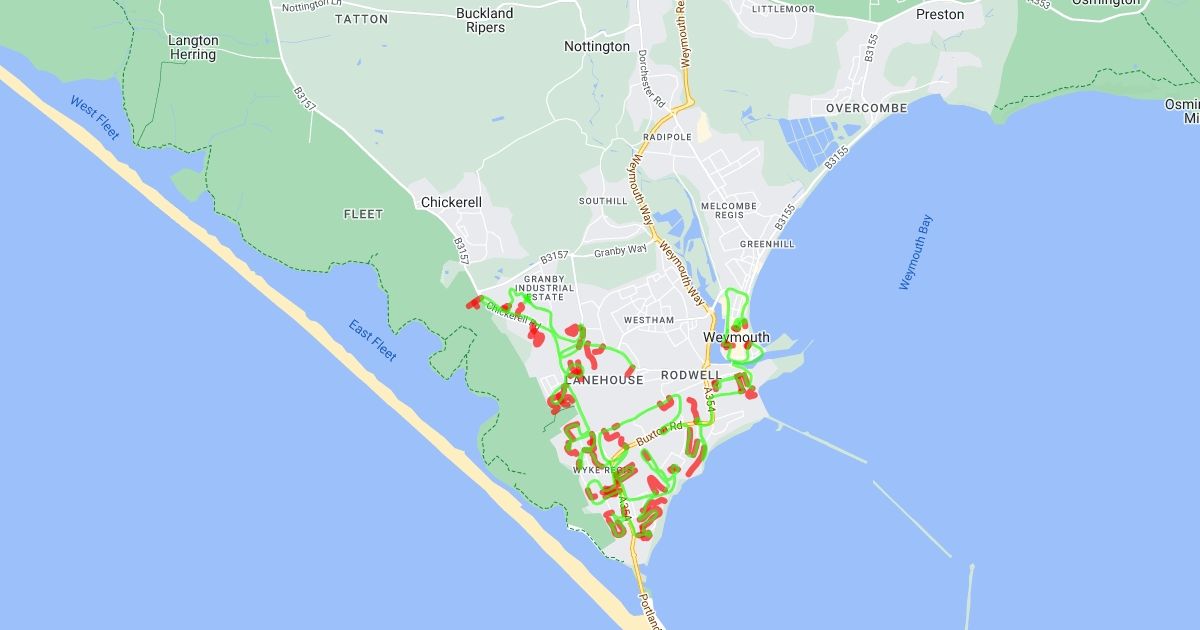Select the East Fleet water label

pyautogui.click(x=372, y=340)
